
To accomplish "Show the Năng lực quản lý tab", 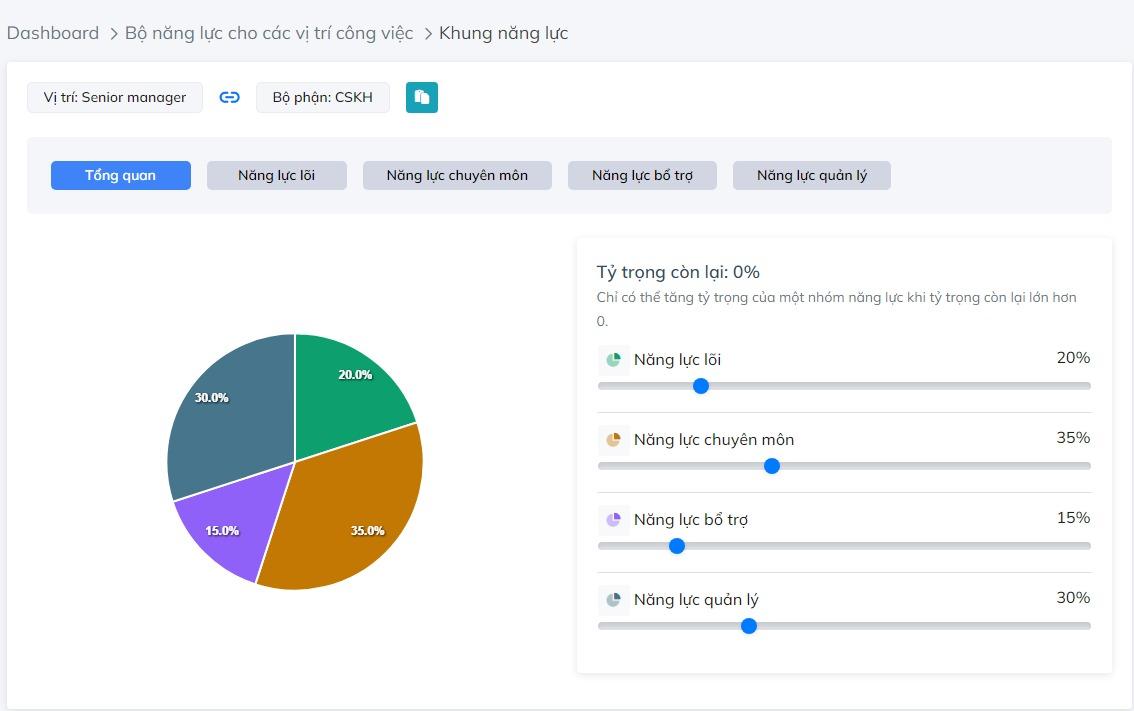I will [x=811, y=176].
